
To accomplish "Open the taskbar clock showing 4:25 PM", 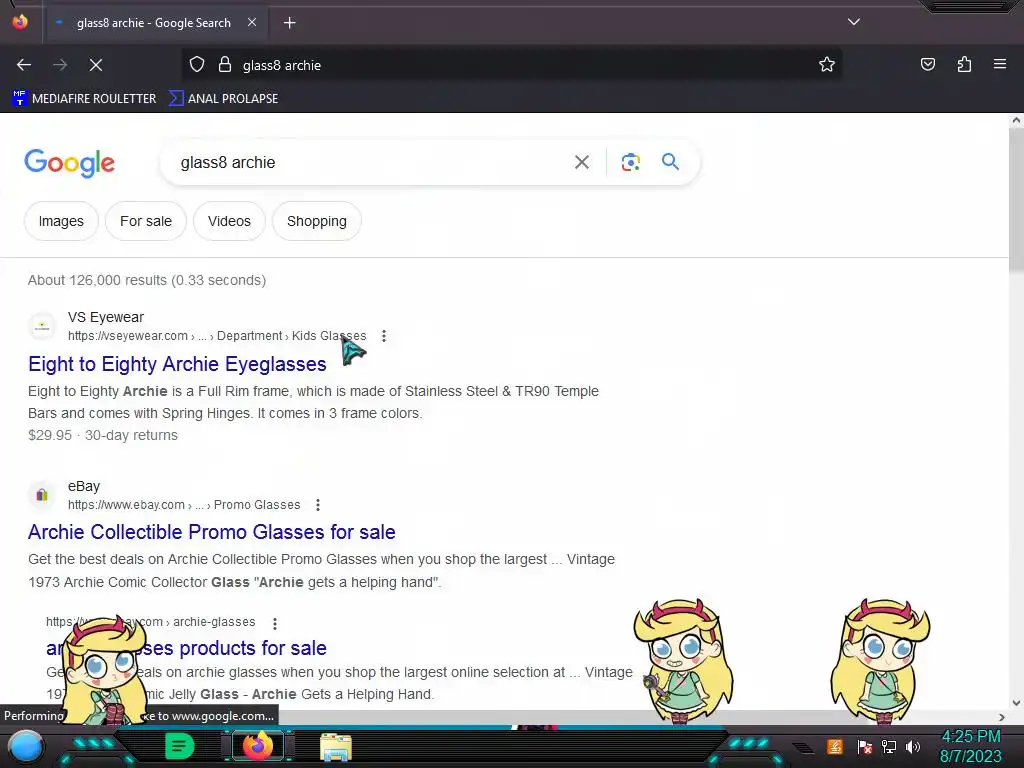I will point(970,746).
